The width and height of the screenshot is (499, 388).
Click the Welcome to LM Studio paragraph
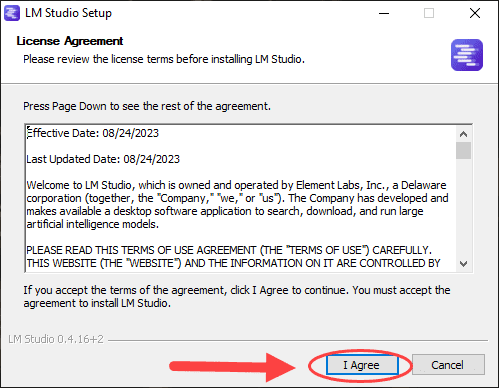[237, 205]
